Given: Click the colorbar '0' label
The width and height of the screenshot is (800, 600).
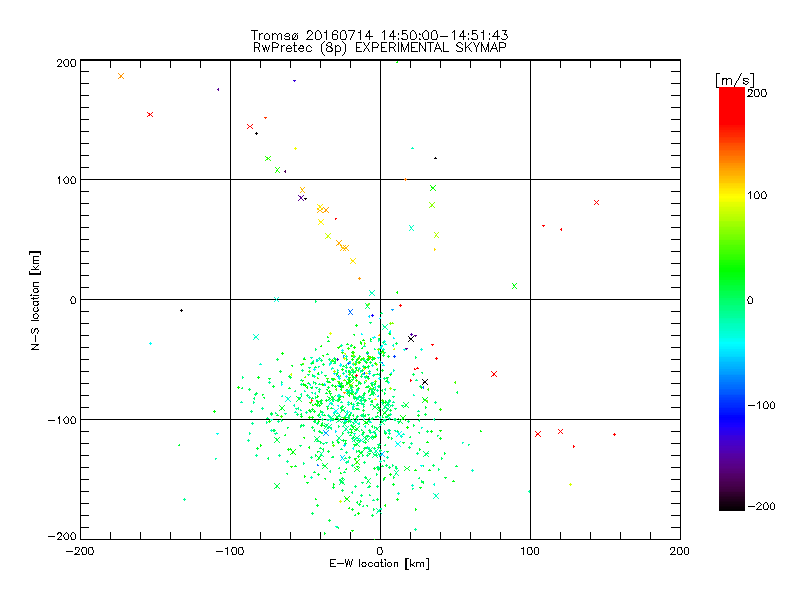Looking at the screenshot, I should (x=749, y=300).
